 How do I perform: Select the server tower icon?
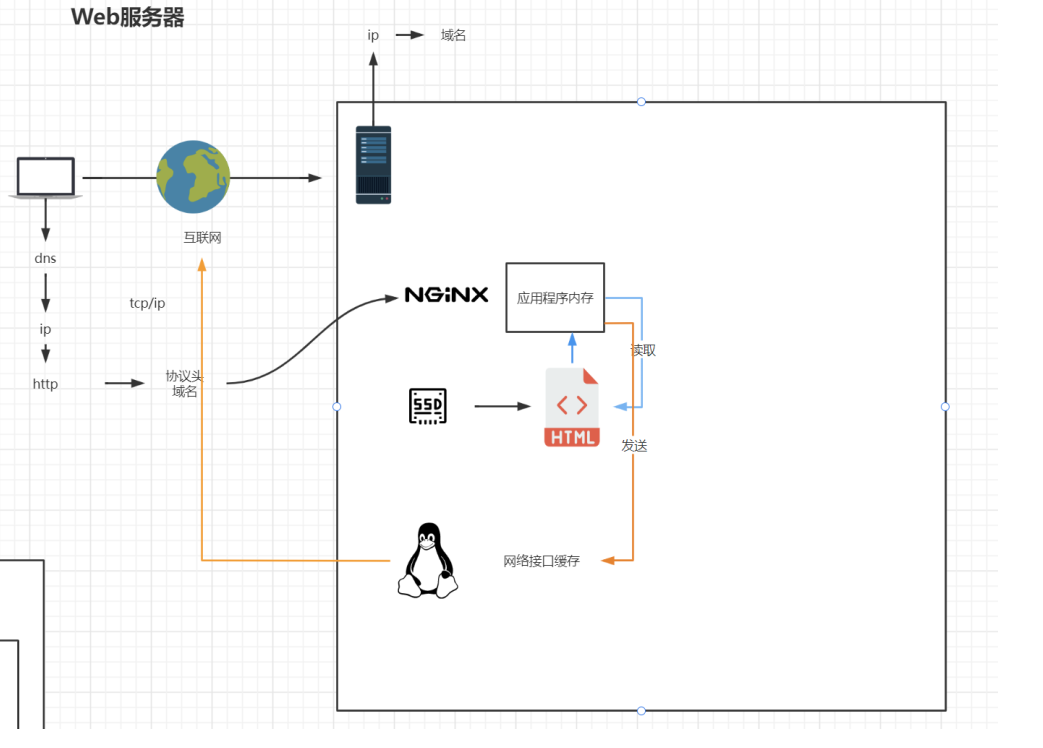(373, 165)
